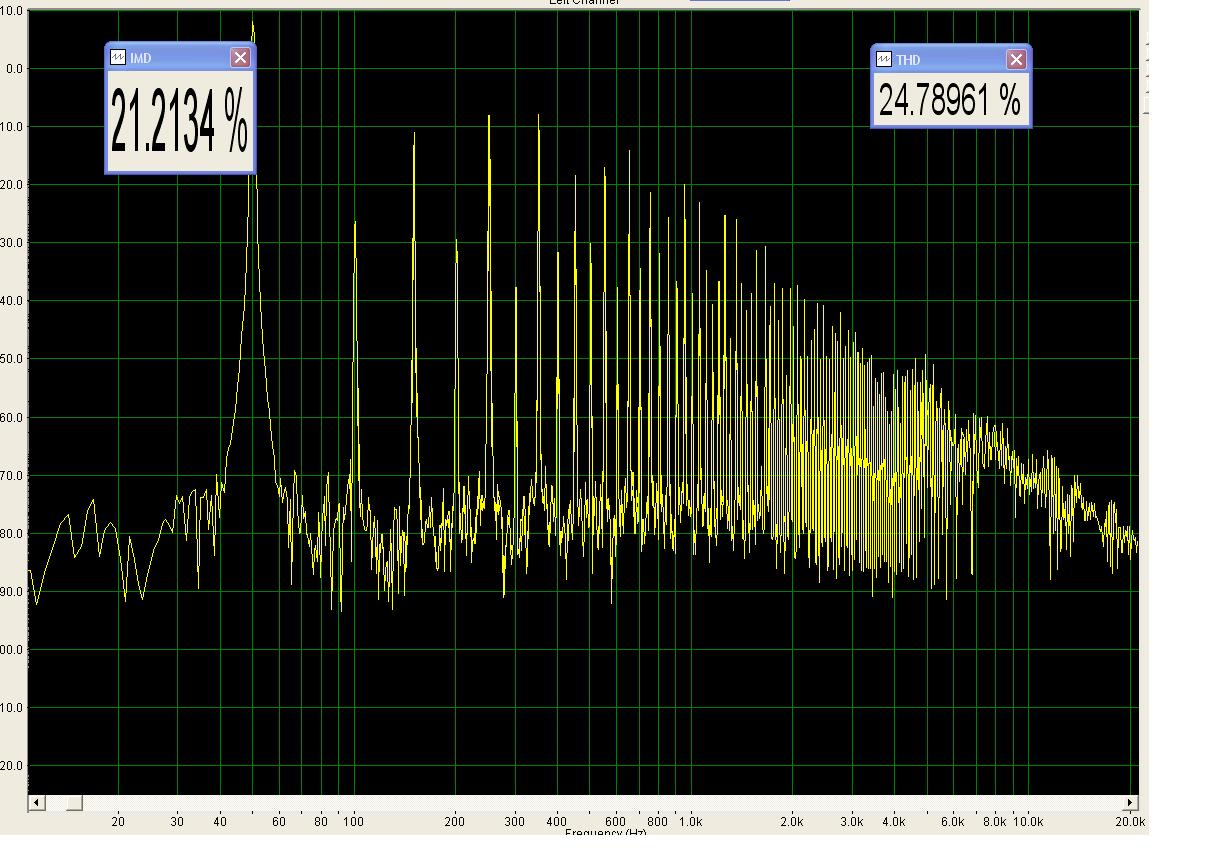Click the "300" frequency axis label
Screen dimensions: 1218x849
tap(514, 822)
